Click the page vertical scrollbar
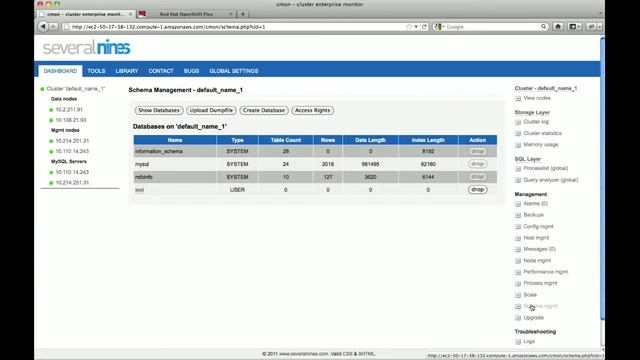640x360 pixels. (602, 178)
